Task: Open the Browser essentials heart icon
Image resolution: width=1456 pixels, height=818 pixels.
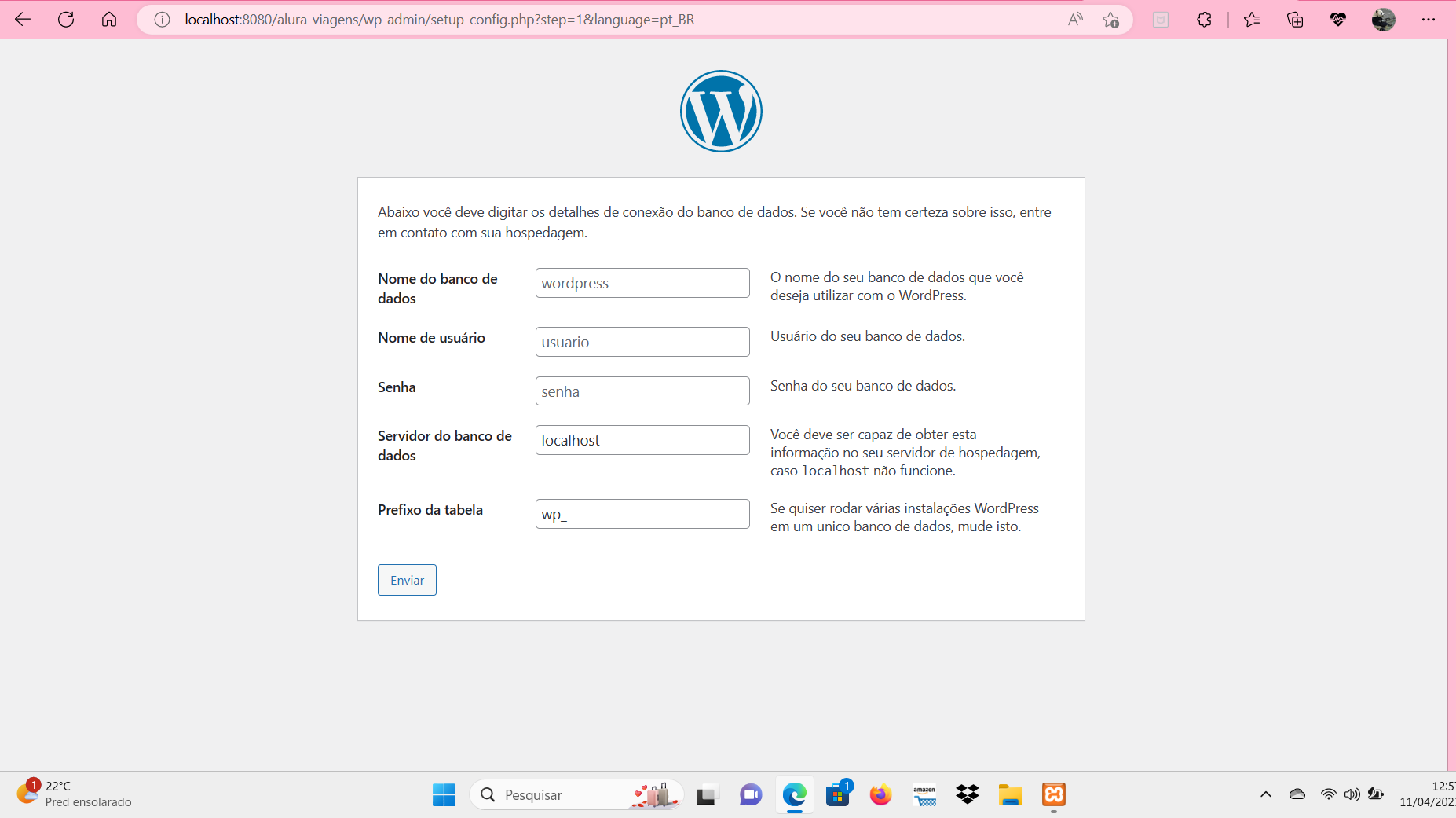Action: point(1338,20)
